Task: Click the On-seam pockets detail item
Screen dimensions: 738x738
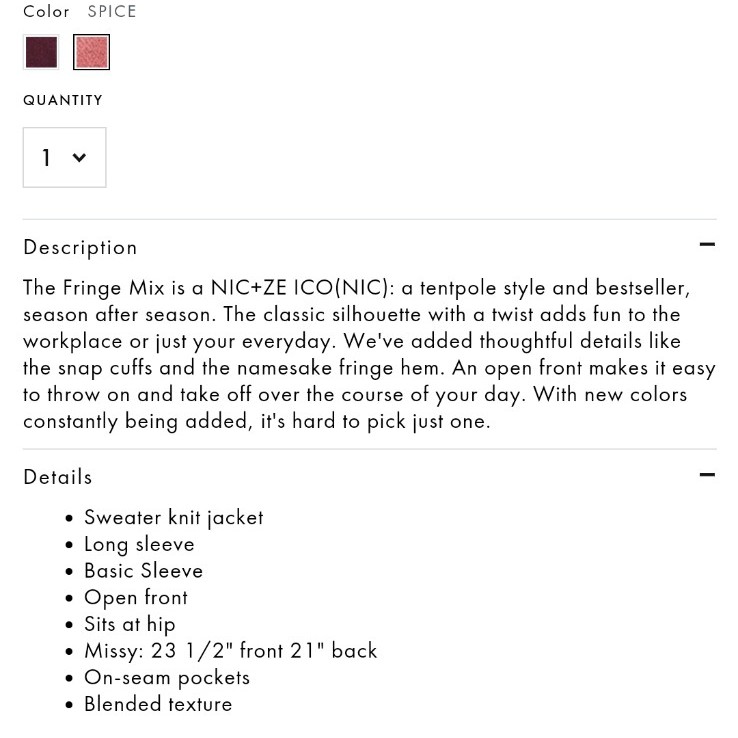Action: (x=167, y=678)
